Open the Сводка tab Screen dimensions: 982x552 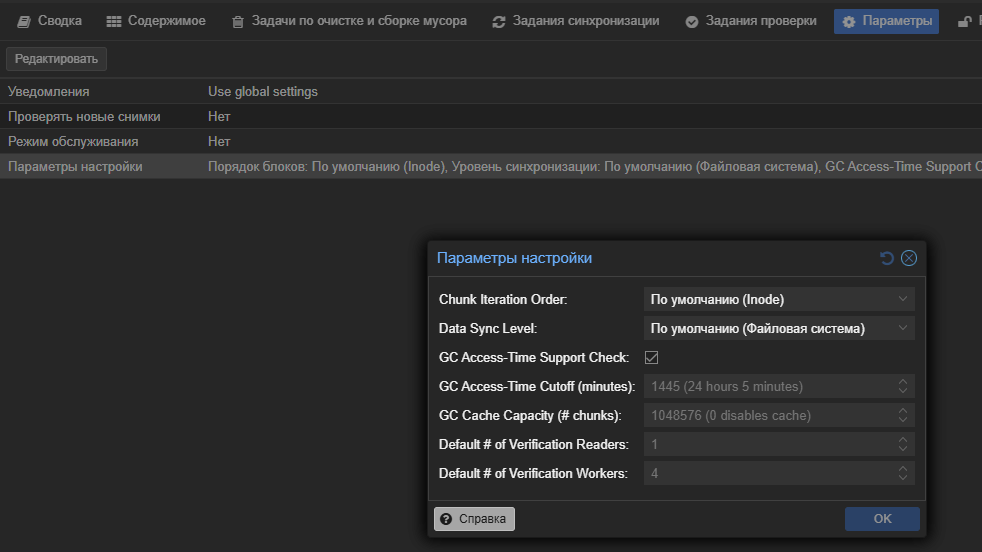[x=50, y=21]
